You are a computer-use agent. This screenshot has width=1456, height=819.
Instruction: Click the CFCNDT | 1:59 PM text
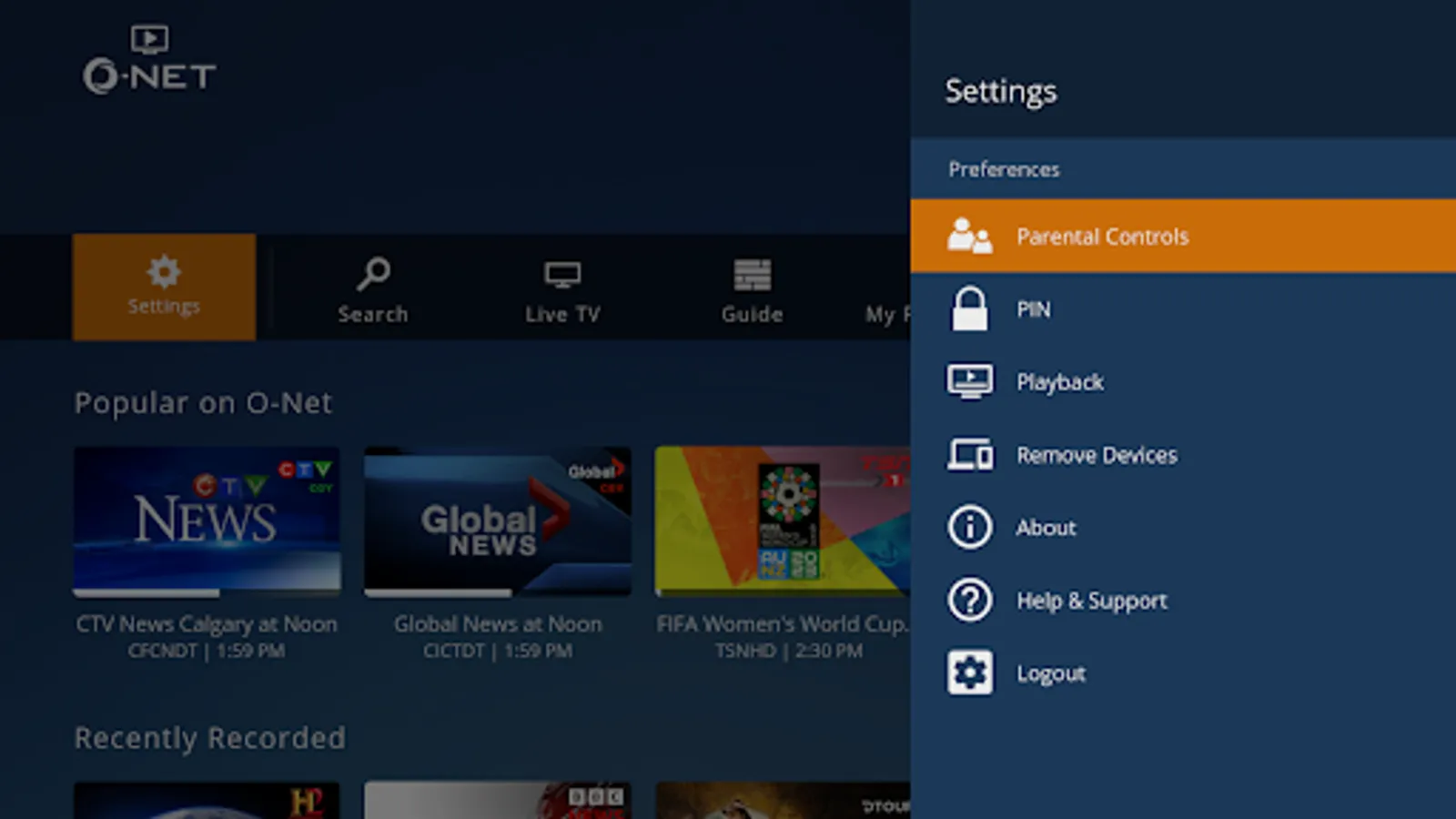(207, 651)
